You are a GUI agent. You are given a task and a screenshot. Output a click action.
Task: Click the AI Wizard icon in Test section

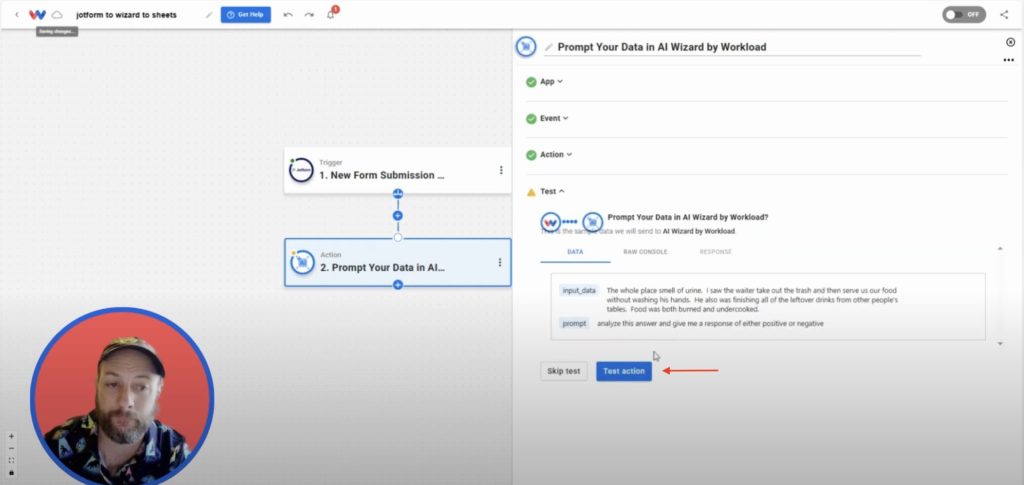tap(592, 222)
